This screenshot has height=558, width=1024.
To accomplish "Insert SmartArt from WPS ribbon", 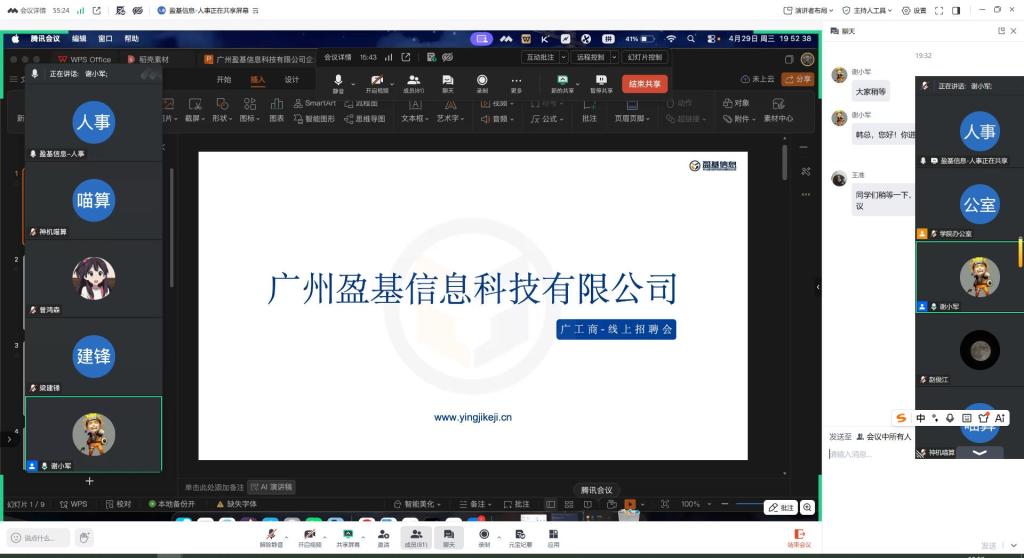I will click(x=314, y=103).
